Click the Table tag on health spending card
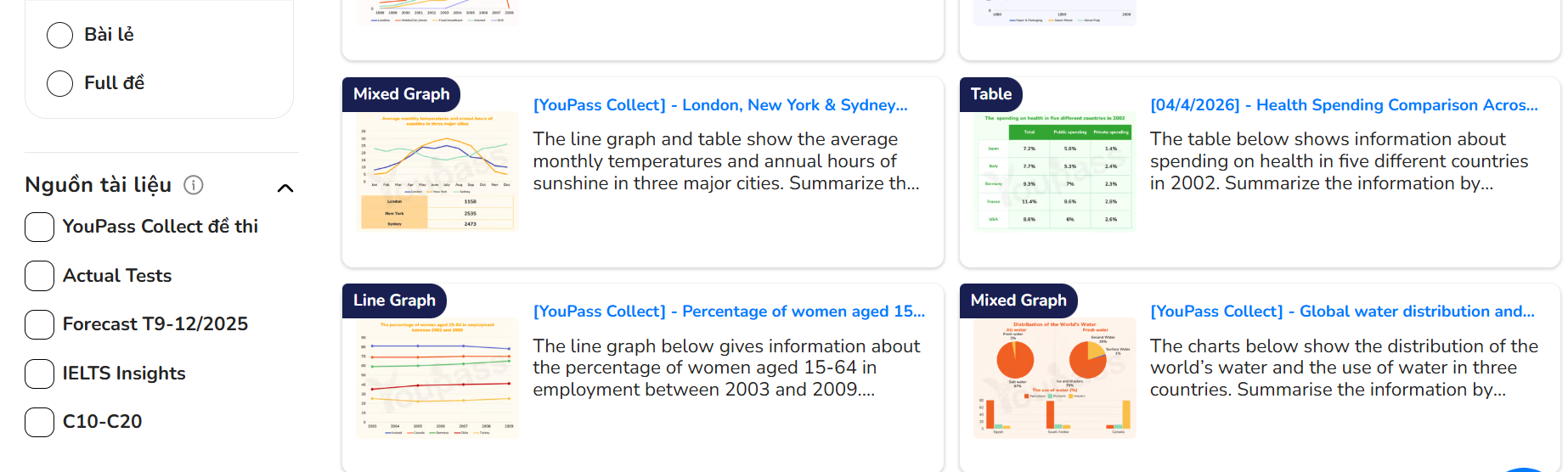Screen dimensions: 1568x472 tap(991, 94)
